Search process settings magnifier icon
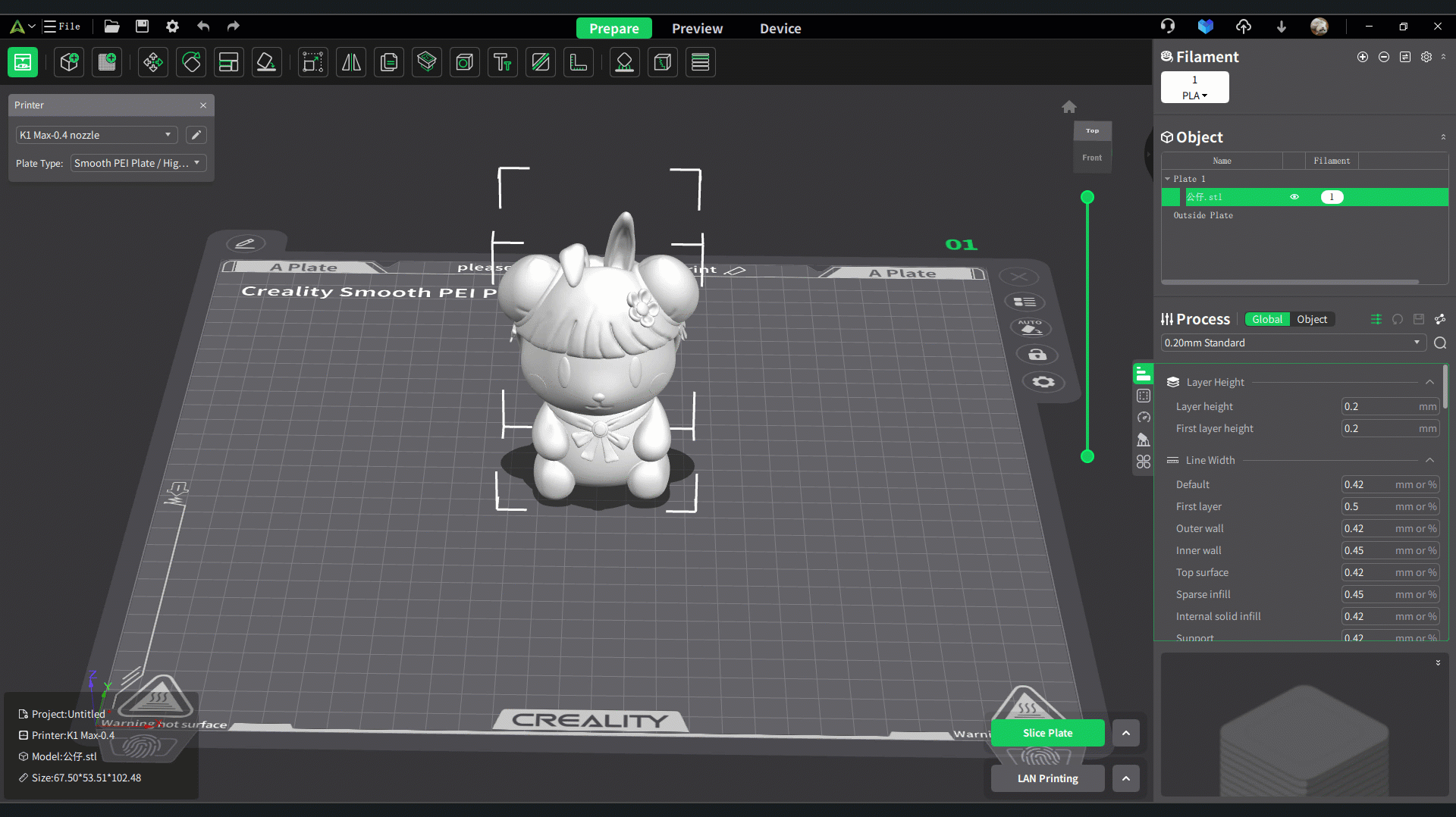 tap(1440, 343)
